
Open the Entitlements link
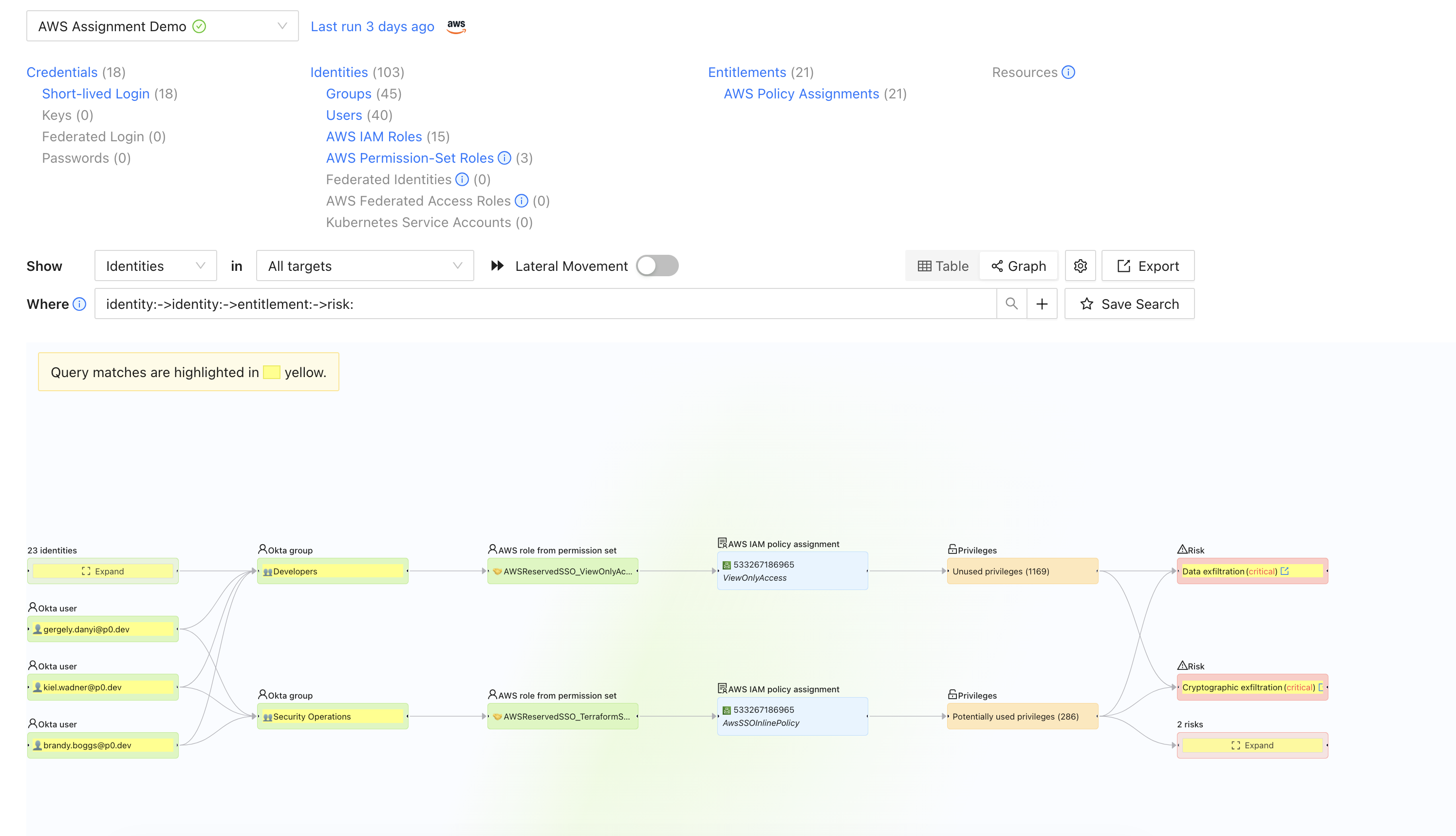[747, 72]
